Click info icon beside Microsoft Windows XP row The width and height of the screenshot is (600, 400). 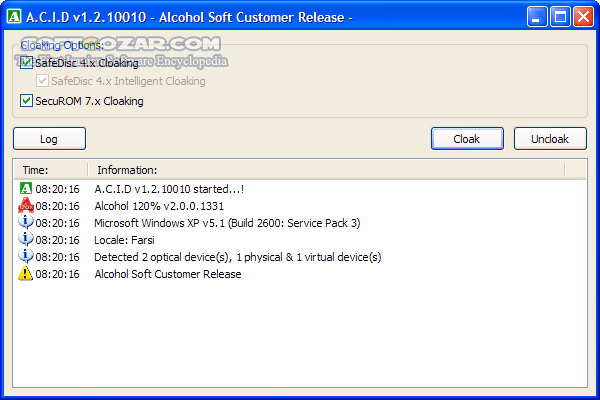point(26,223)
